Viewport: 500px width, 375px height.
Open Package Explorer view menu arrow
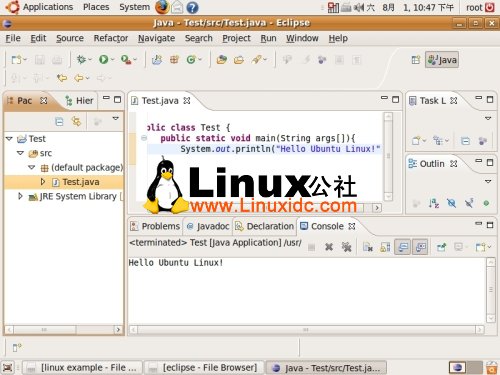tap(116, 118)
